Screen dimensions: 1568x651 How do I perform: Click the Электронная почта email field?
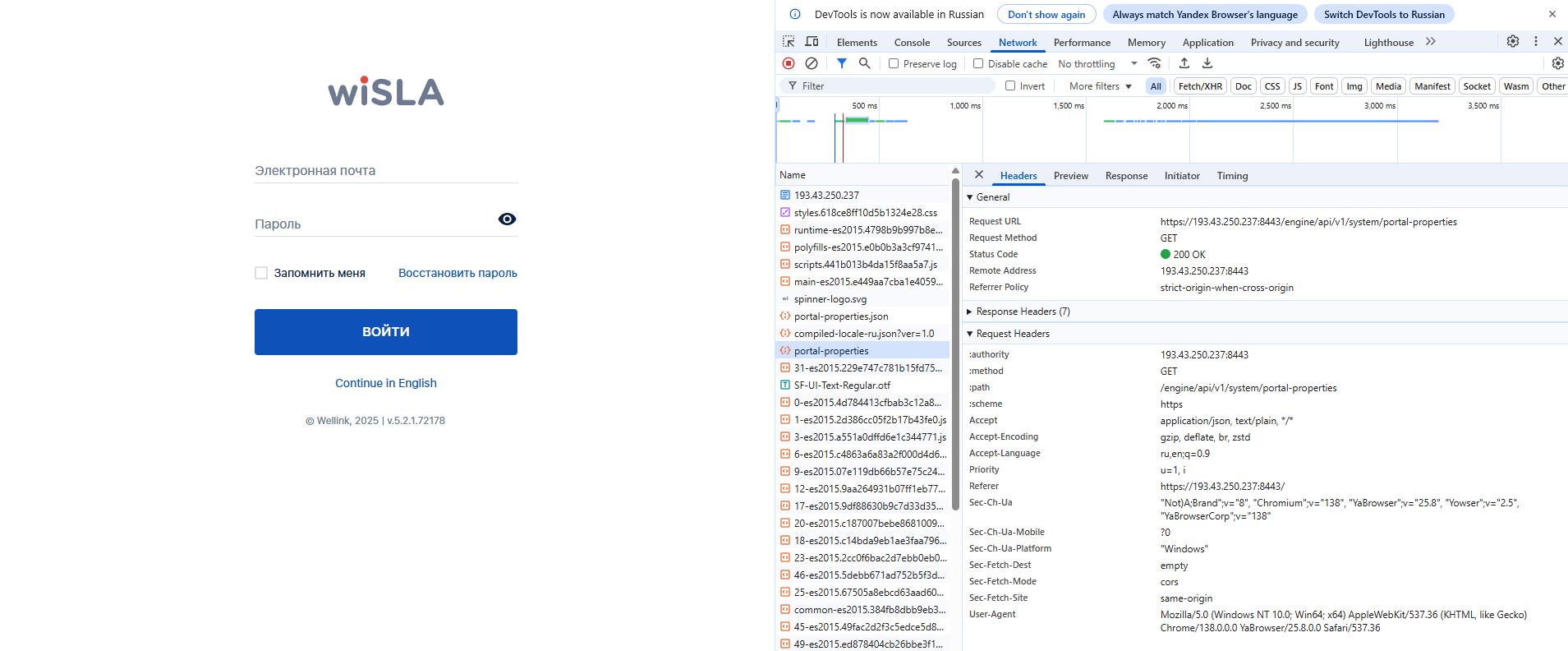386,171
